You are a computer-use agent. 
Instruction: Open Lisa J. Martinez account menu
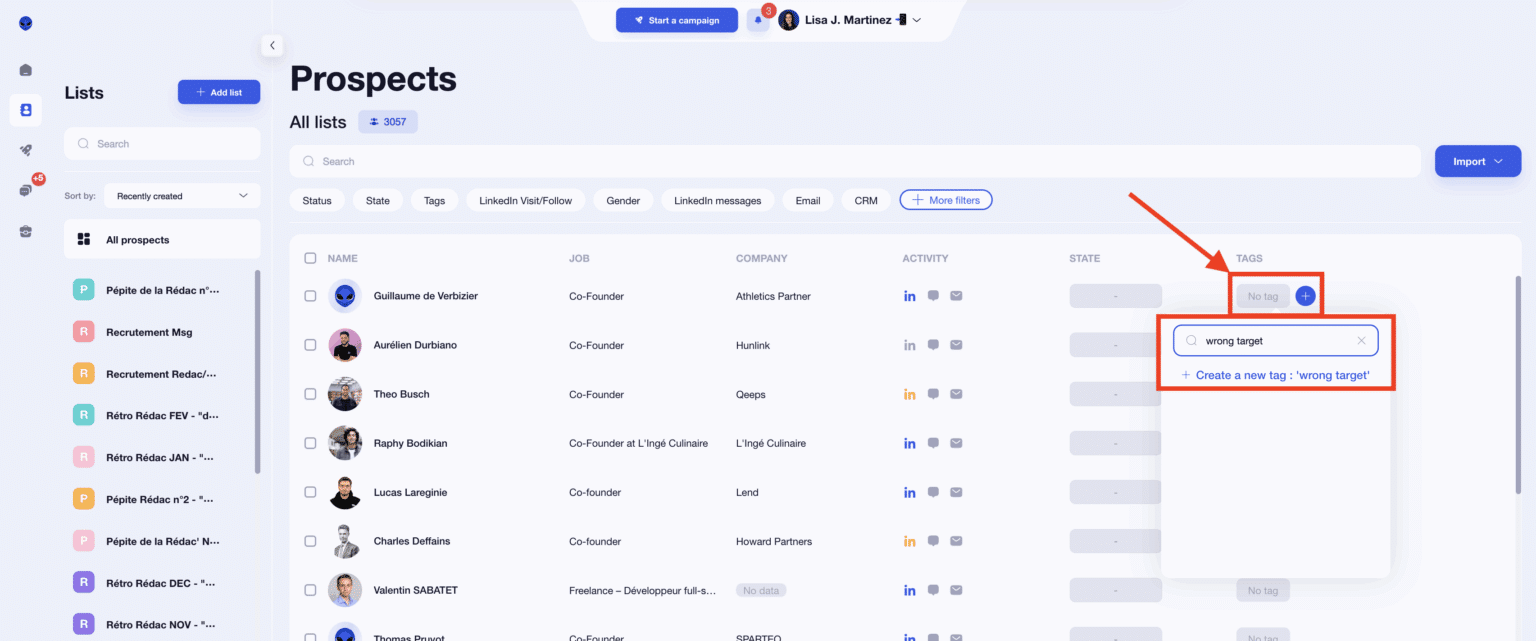pyautogui.click(x=850, y=20)
